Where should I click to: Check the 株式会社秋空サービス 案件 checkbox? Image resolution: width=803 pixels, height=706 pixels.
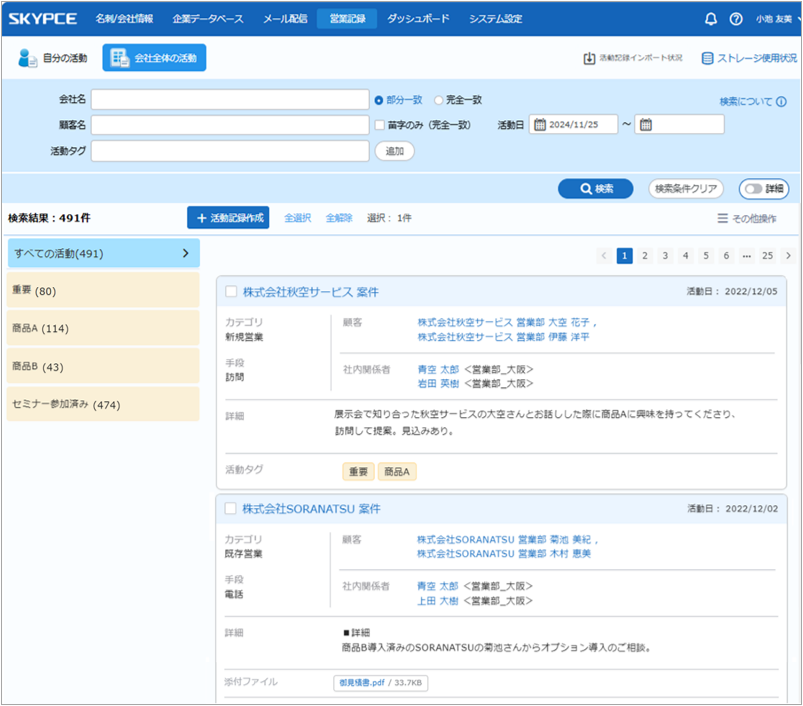click(231, 292)
